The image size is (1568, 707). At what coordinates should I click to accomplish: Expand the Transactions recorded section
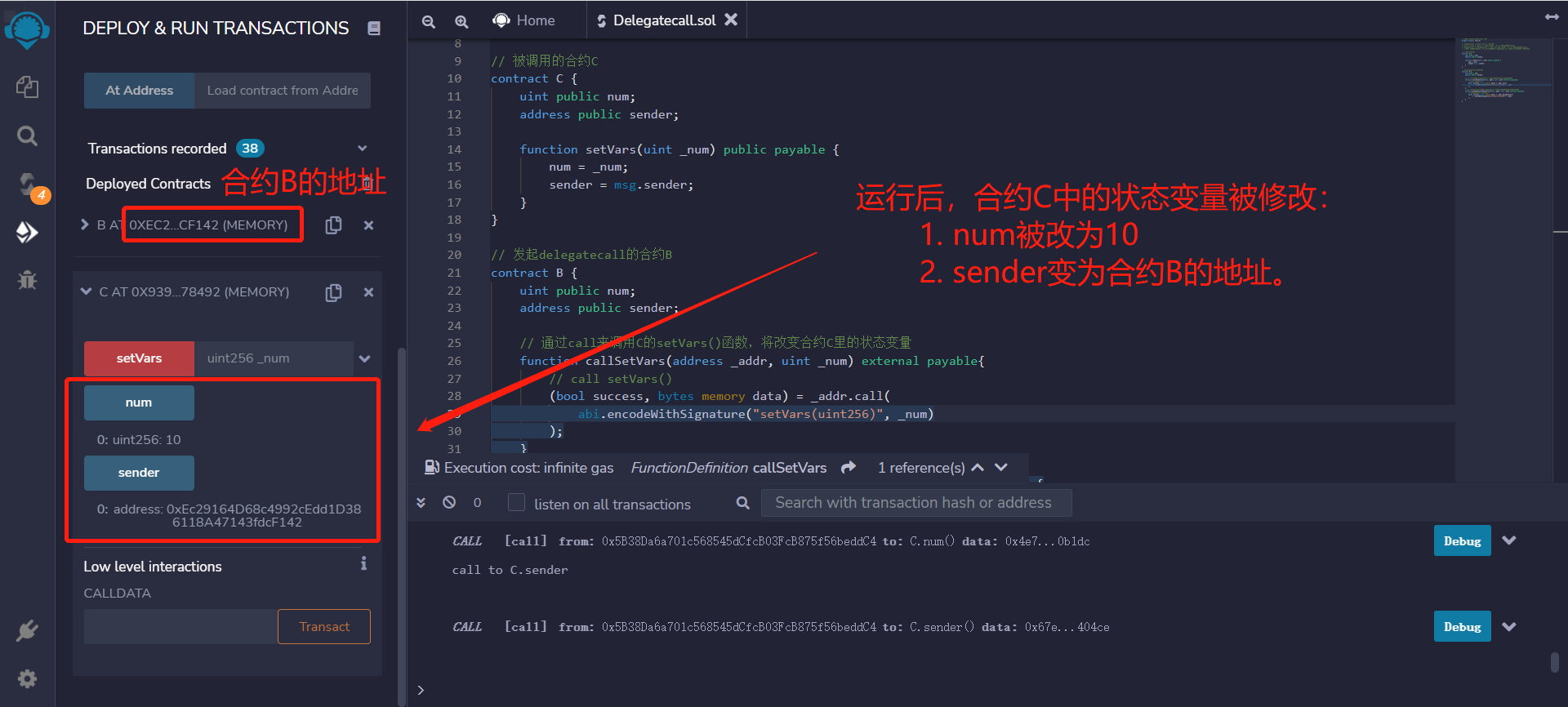pos(362,149)
